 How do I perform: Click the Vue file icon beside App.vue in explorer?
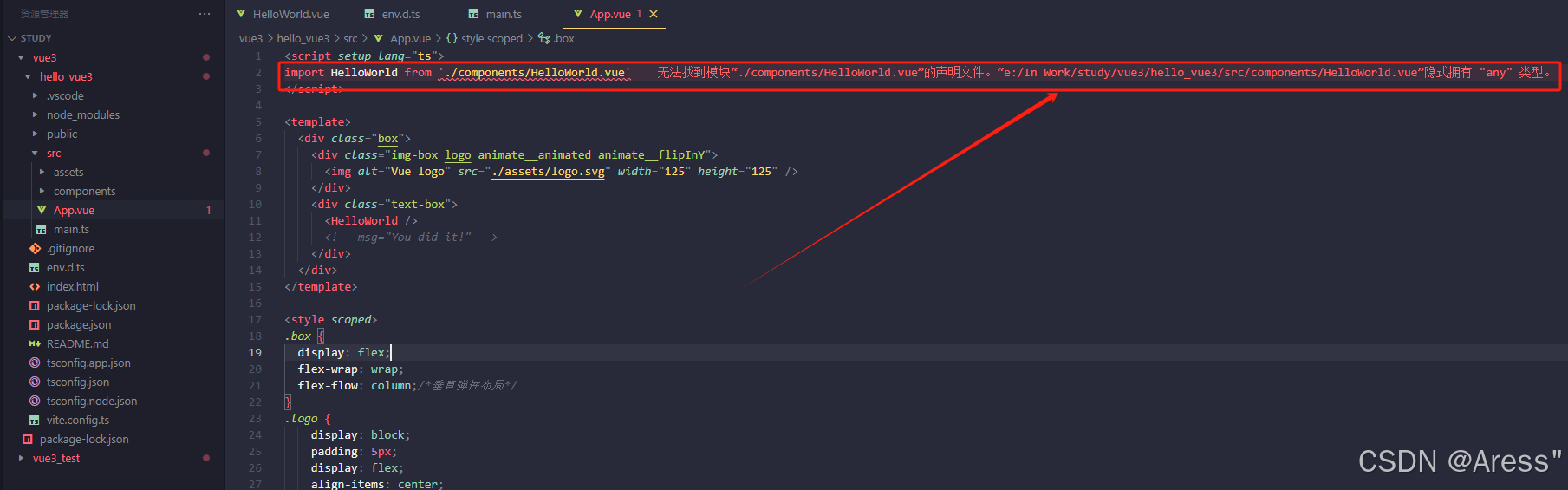coord(42,210)
